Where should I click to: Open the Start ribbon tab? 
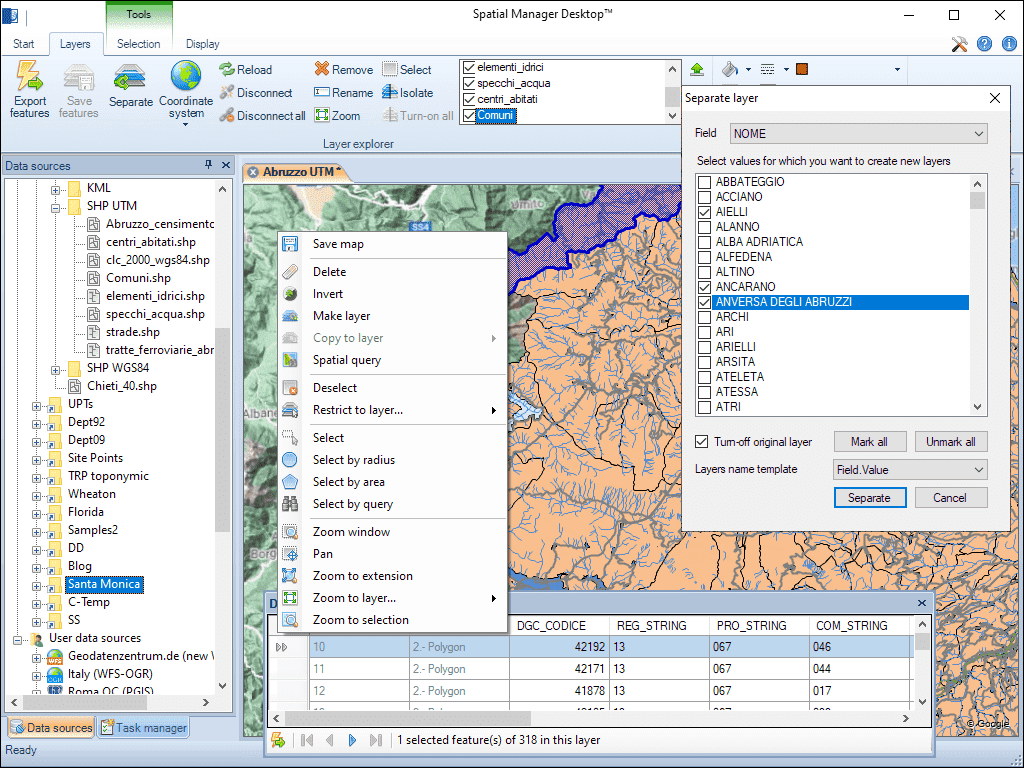pos(24,44)
